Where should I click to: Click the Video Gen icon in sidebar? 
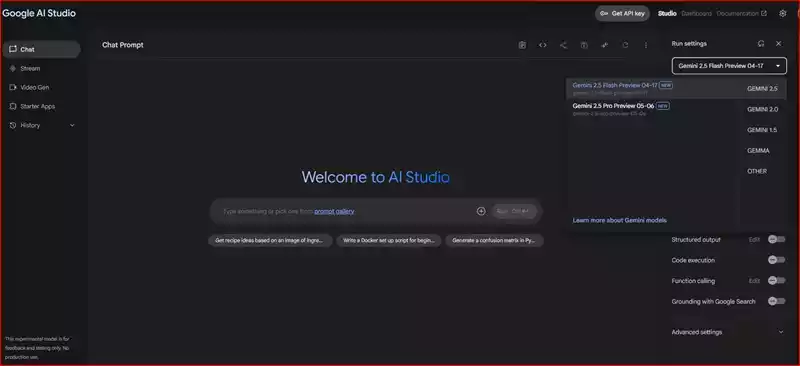pos(13,87)
